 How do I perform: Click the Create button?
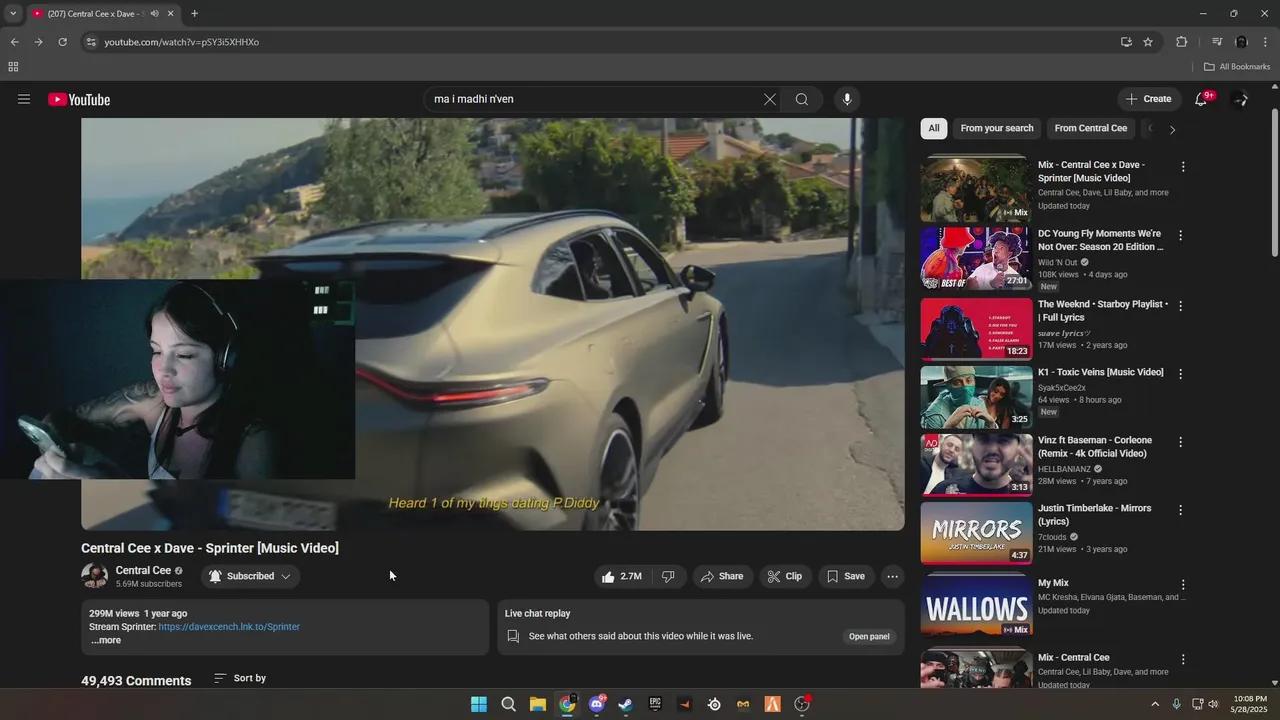[x=1149, y=99]
